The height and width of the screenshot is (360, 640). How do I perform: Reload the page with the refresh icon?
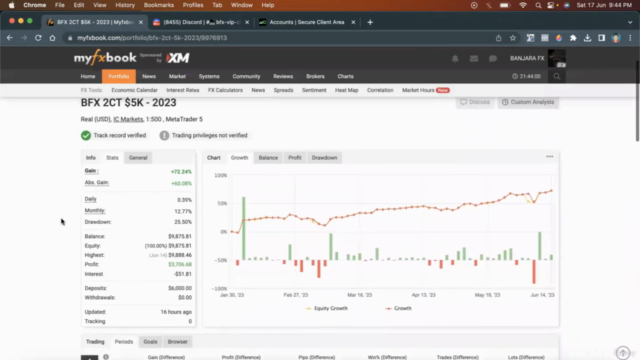point(38,38)
